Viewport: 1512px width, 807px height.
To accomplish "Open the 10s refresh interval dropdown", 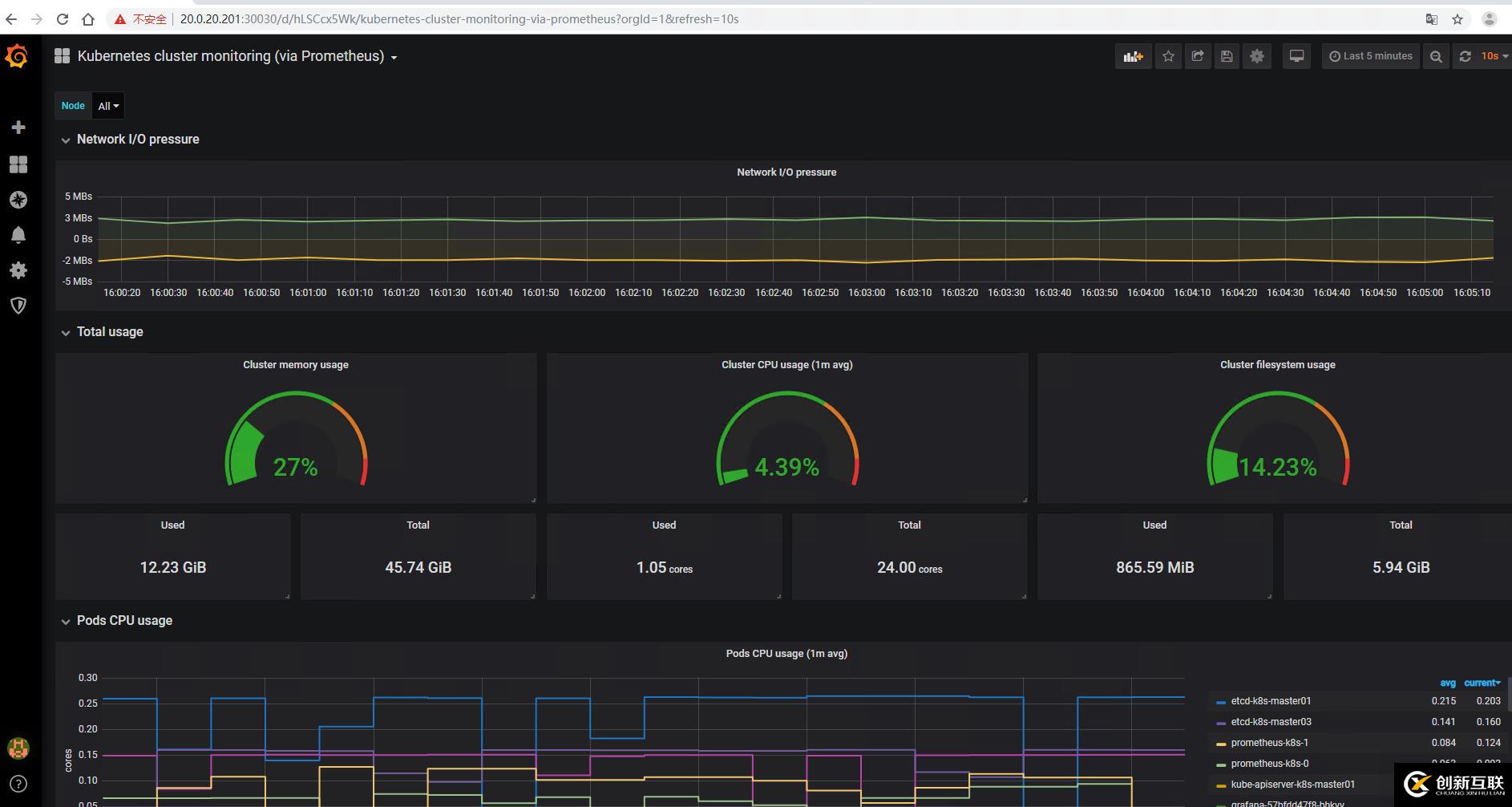I will (1494, 56).
